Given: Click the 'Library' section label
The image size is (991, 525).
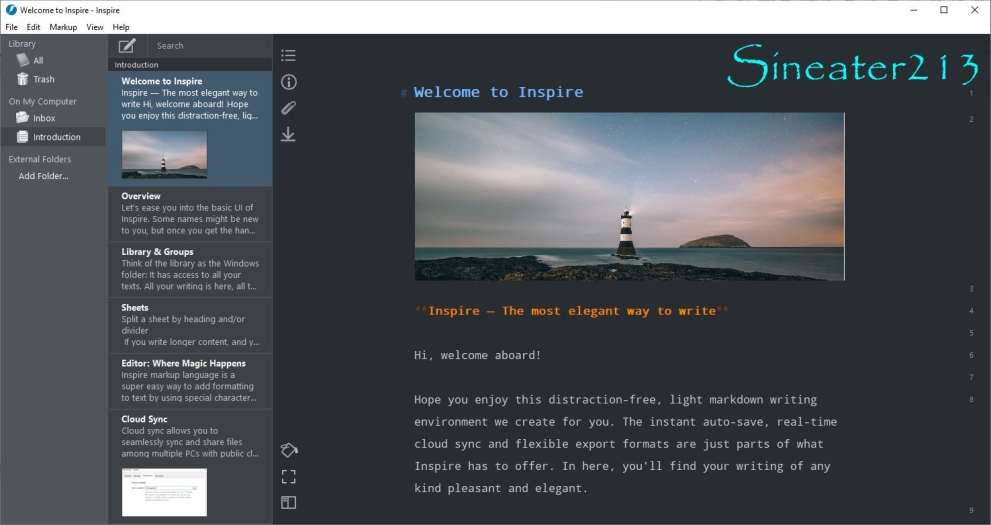Looking at the screenshot, I should [22, 44].
